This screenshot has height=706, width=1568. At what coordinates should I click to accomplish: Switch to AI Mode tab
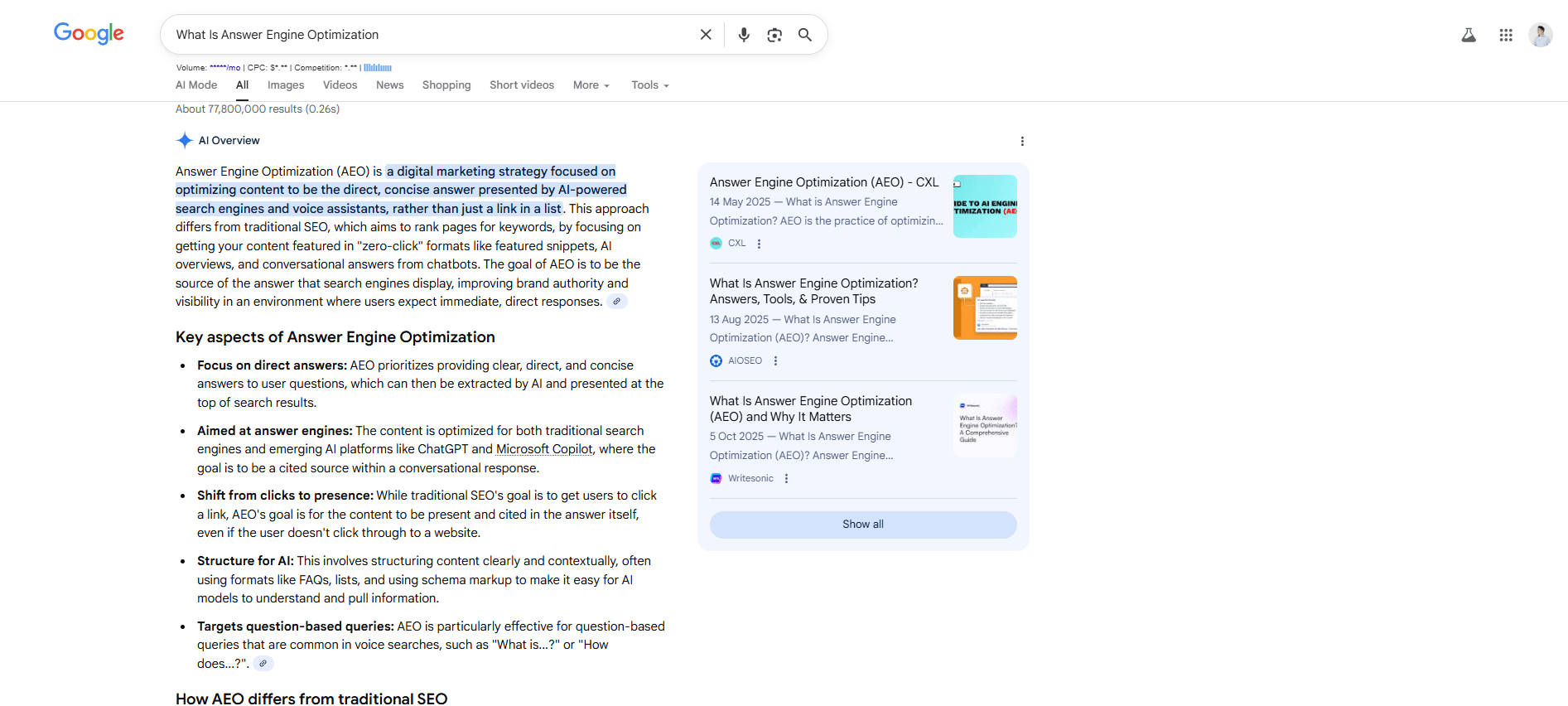coord(196,85)
